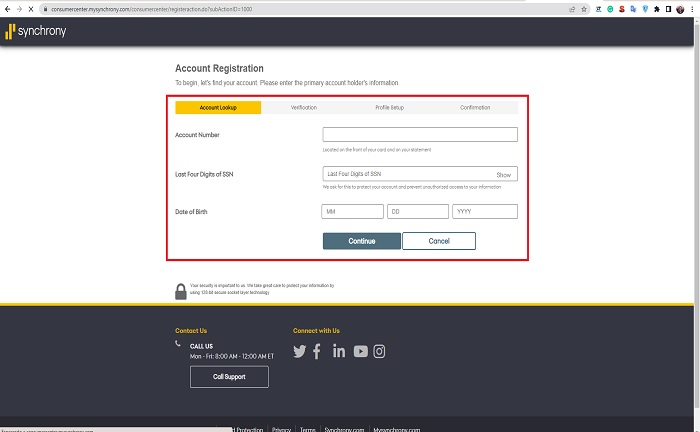Show the Last Four Digits of SSN
700x432 pixels.
coord(504,174)
